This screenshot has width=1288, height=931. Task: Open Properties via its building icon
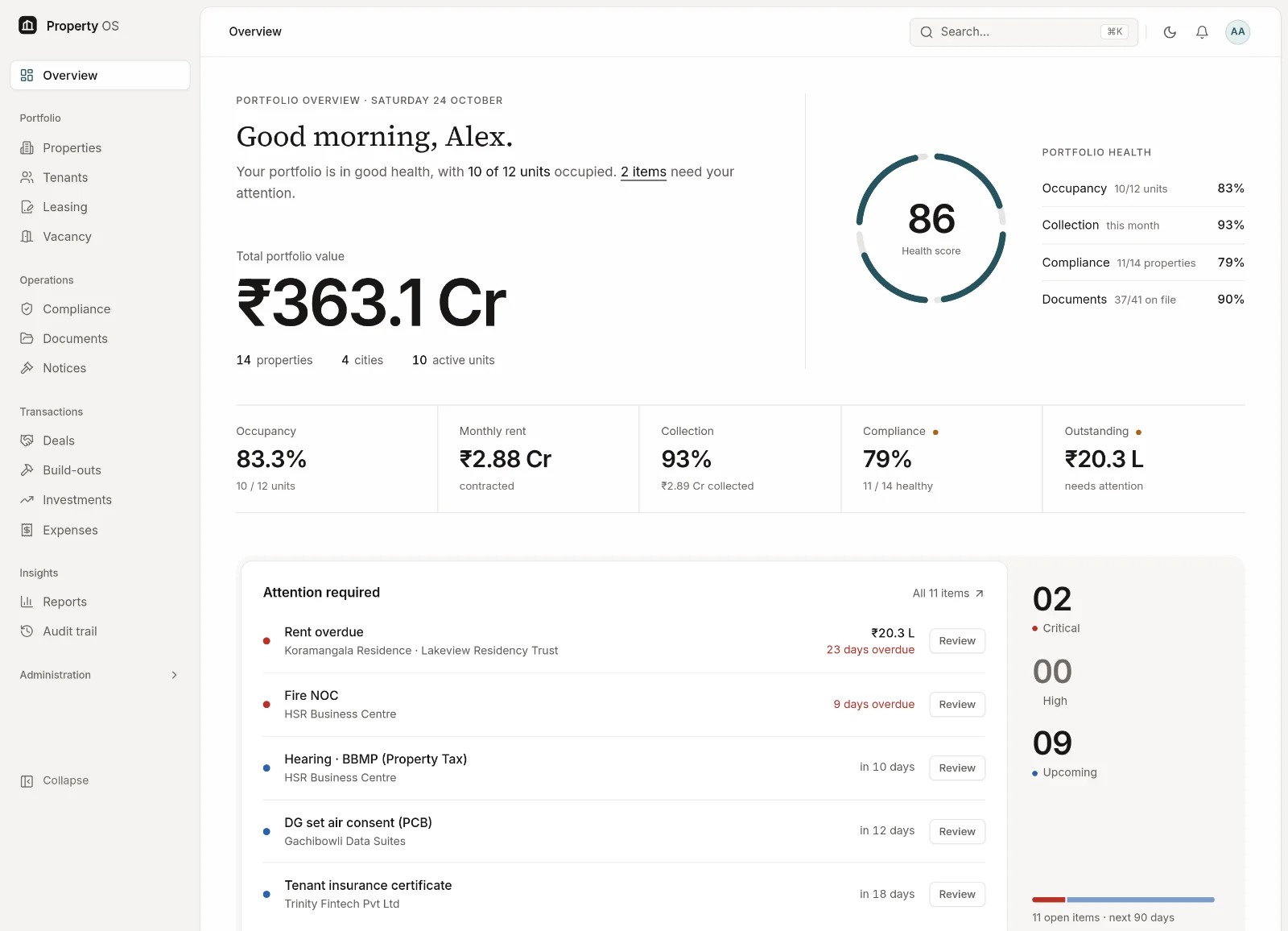coord(27,148)
